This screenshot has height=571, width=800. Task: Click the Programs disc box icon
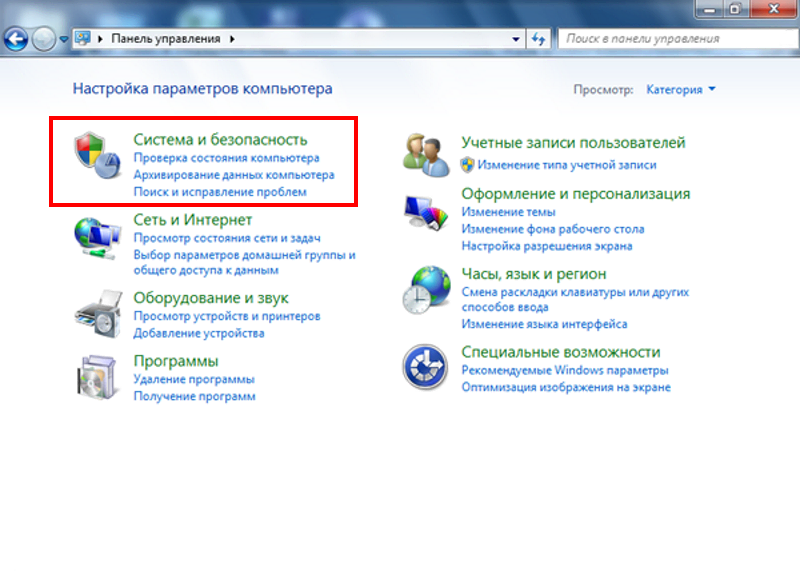coord(97,377)
